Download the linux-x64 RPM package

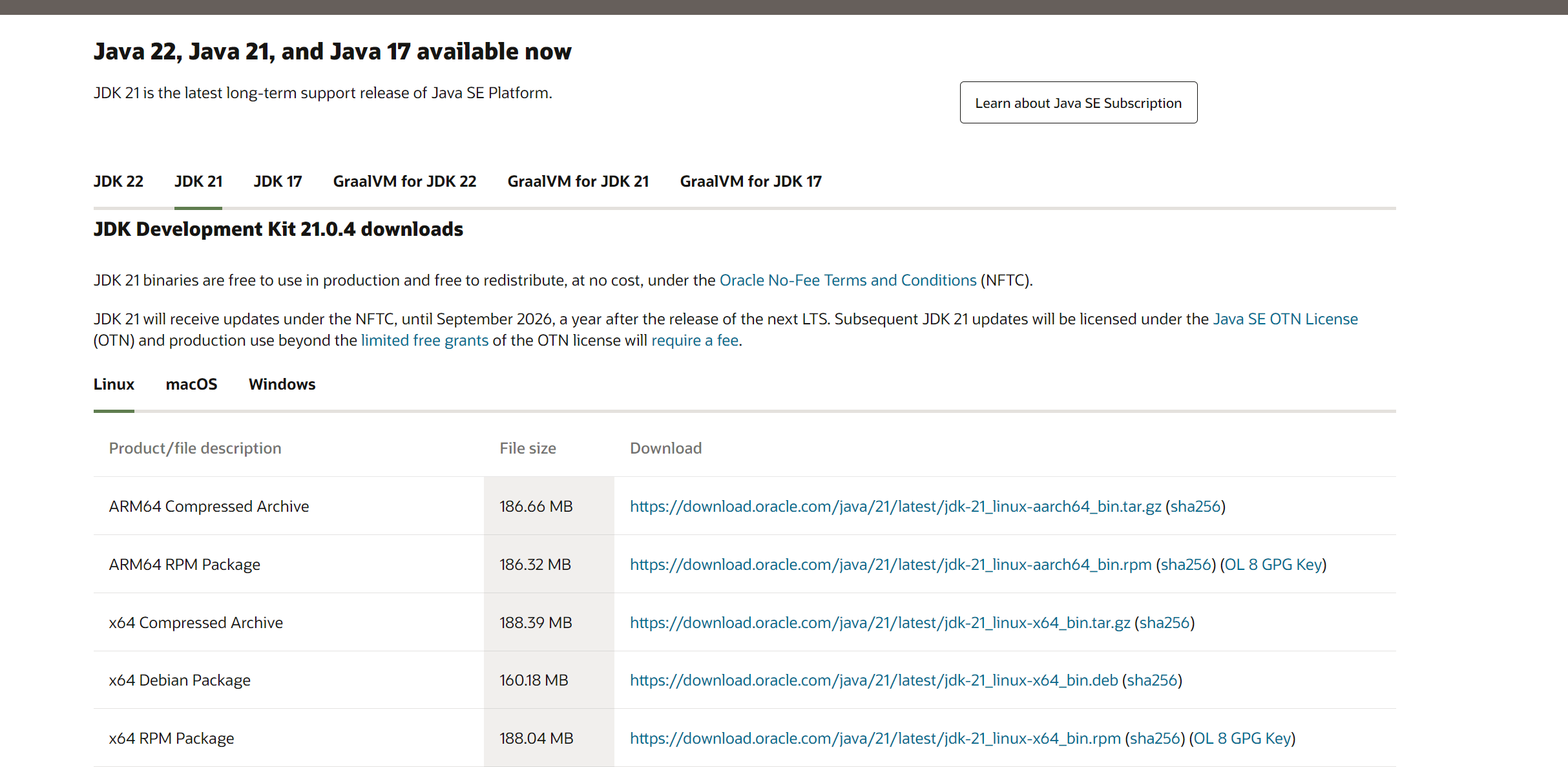pos(875,739)
